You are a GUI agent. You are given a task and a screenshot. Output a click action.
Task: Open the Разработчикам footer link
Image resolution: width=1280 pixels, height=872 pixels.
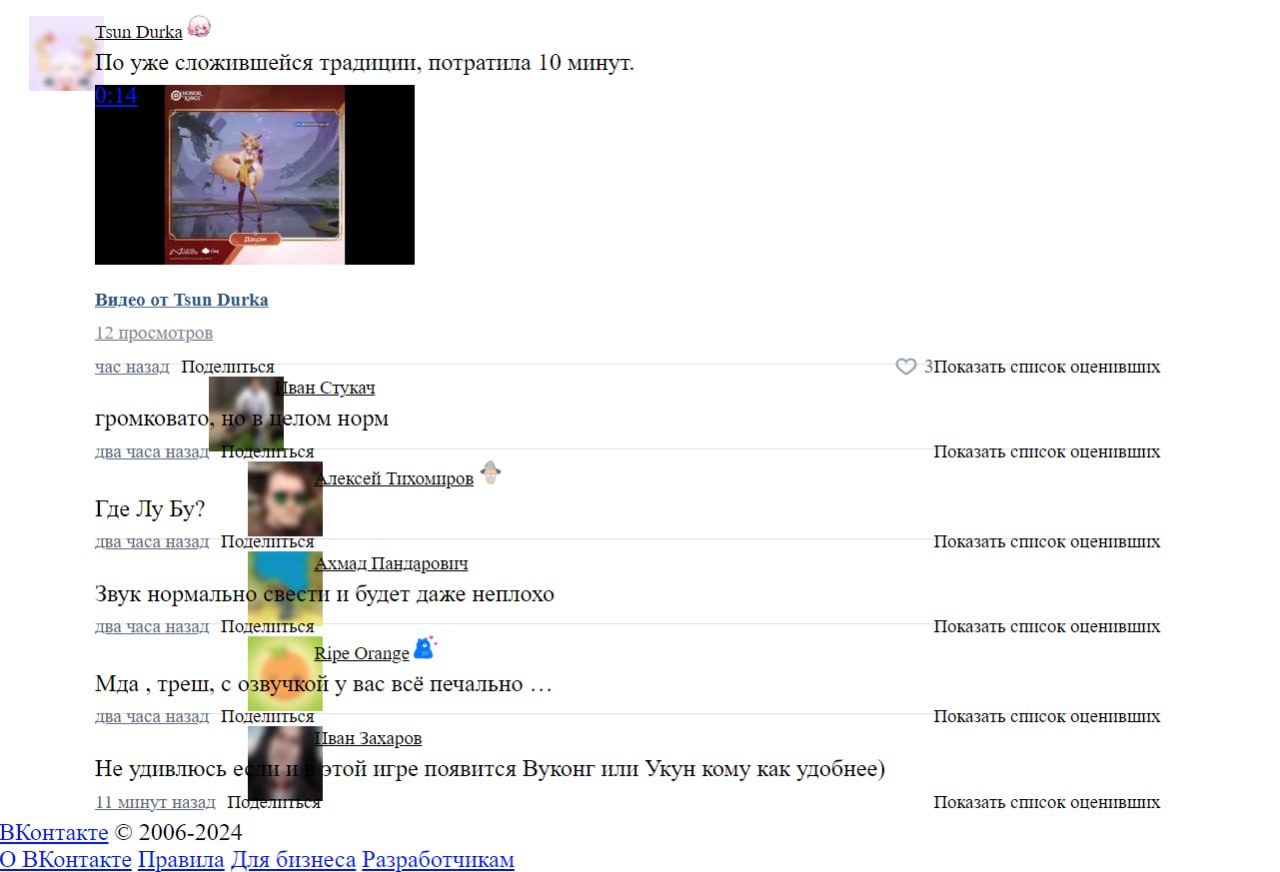[438, 860]
